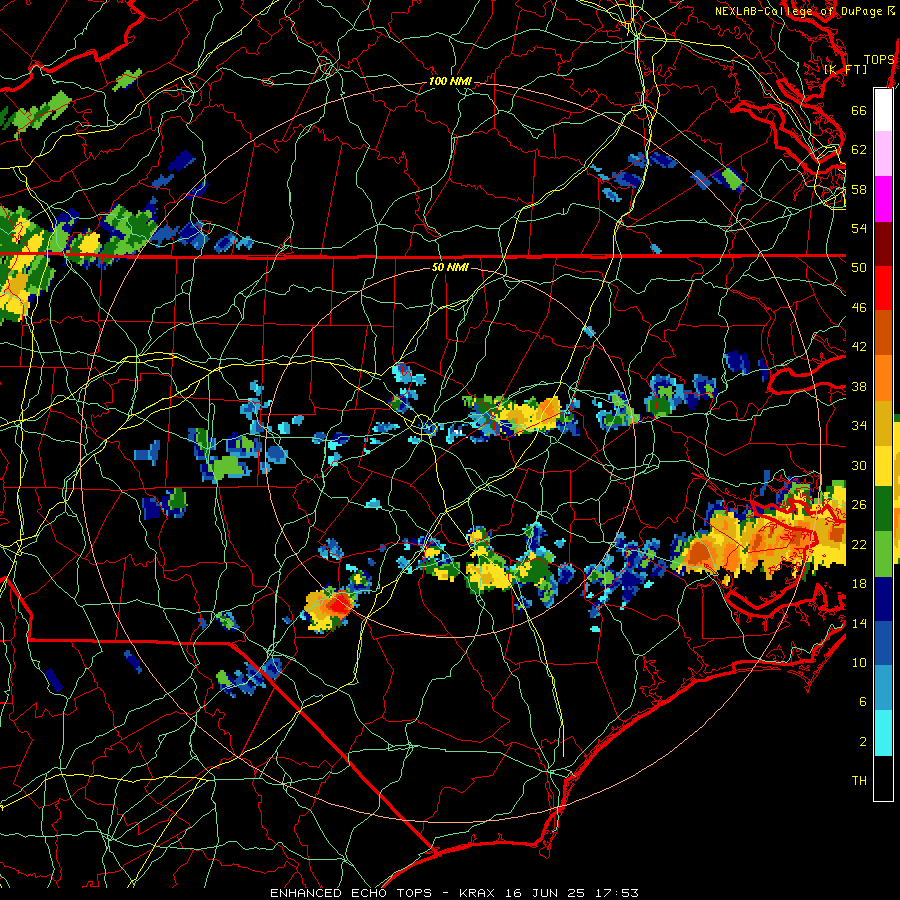Click the legend value "34"

[859, 425]
